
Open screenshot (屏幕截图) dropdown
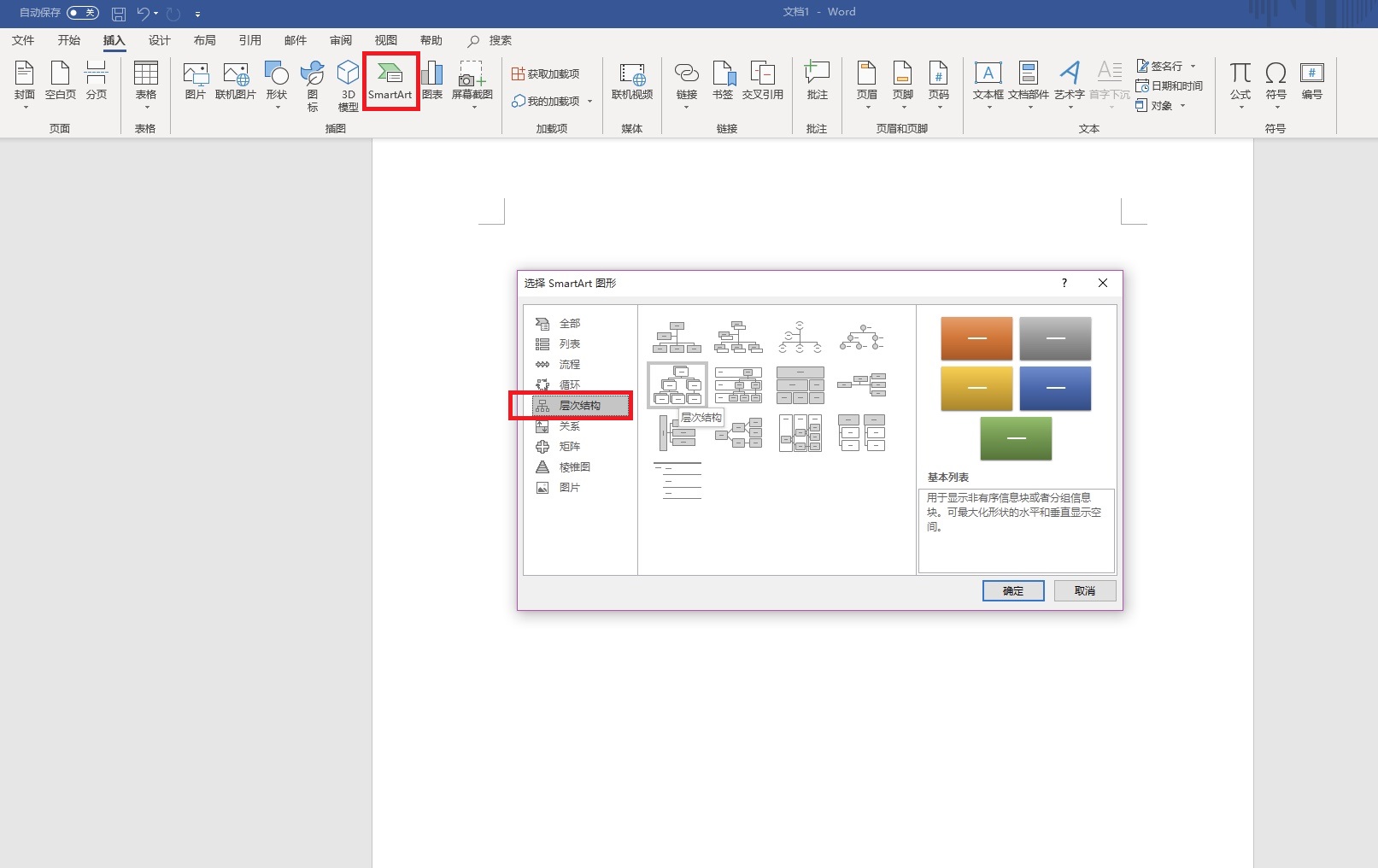pyautogui.click(x=472, y=85)
